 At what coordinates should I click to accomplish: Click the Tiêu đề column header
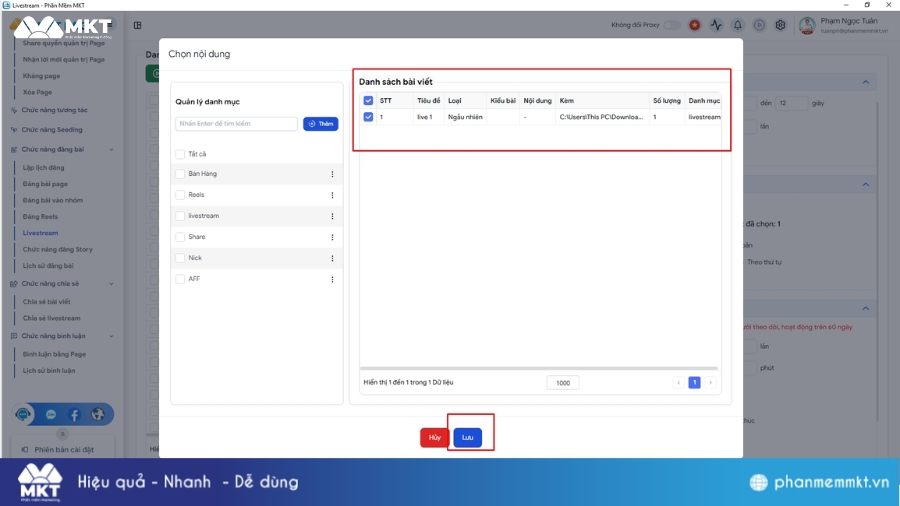(428, 100)
